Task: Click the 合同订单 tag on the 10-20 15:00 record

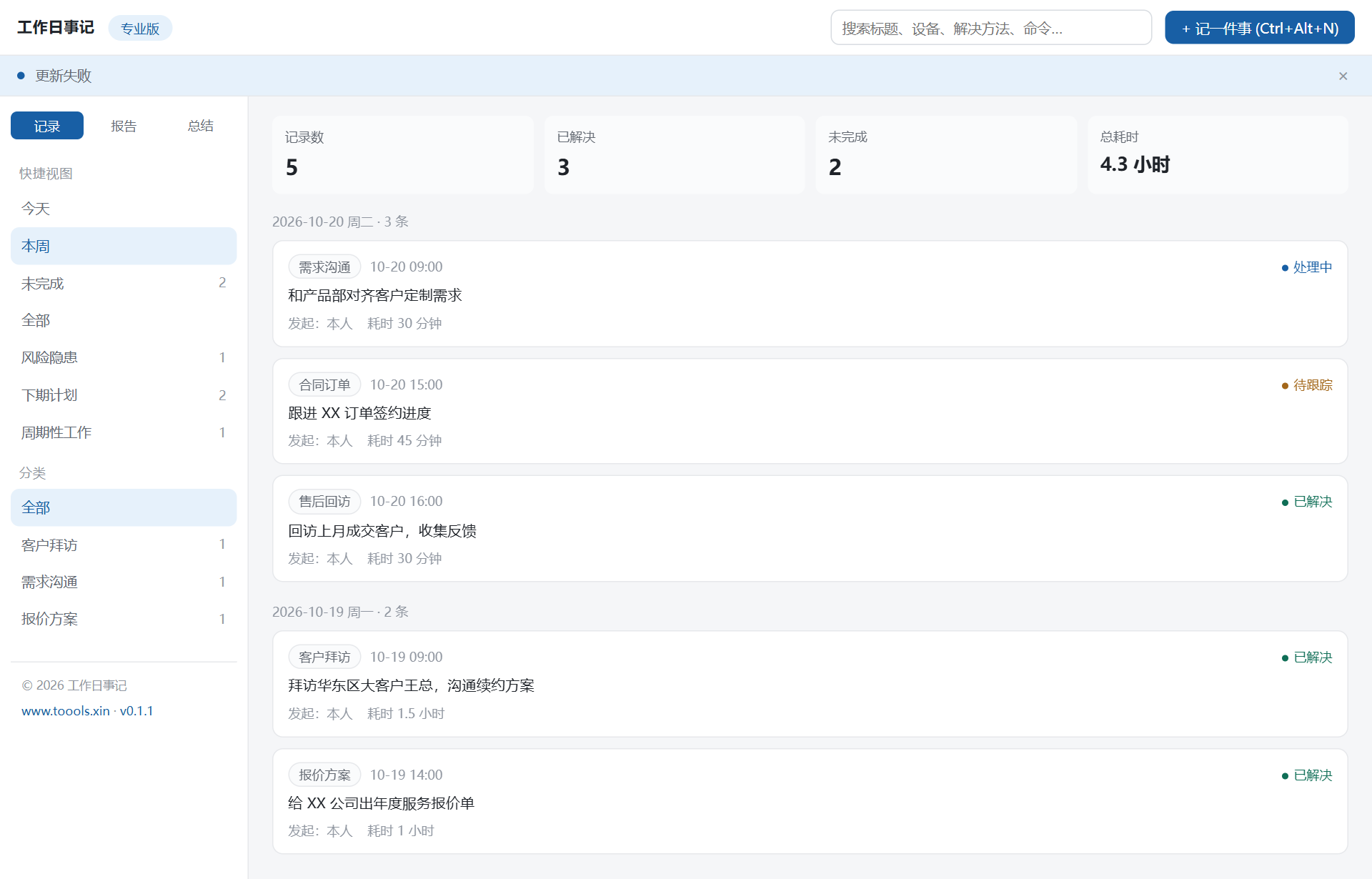Action: pyautogui.click(x=324, y=385)
